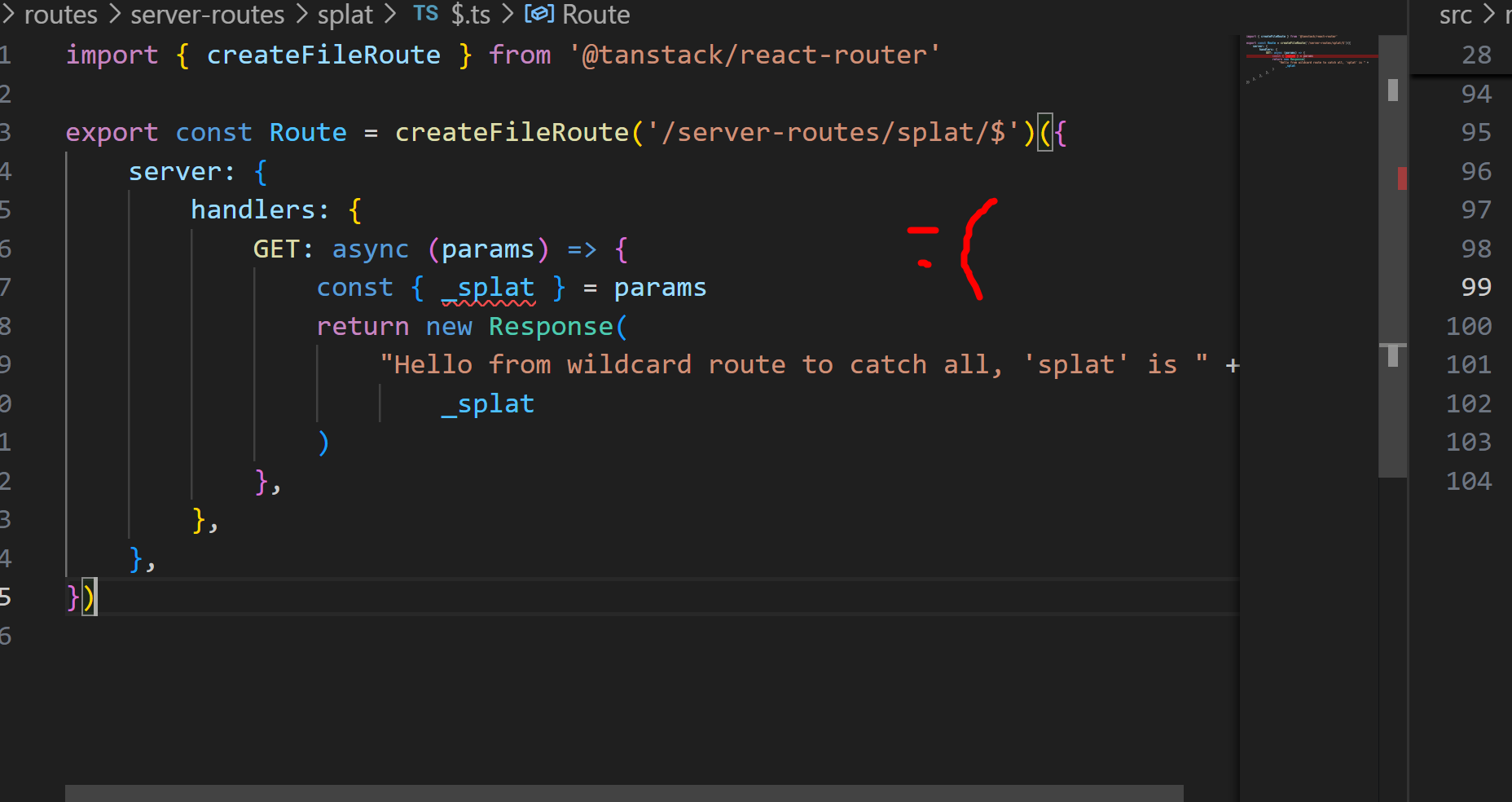Click the '/server-routes/splat/$' path string
The width and height of the screenshot is (1512, 802).
tap(833, 132)
